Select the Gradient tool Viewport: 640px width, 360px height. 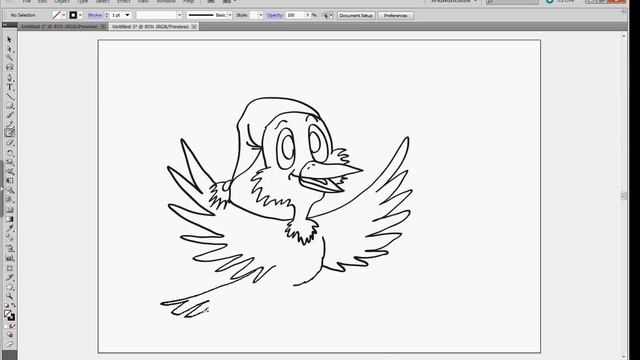point(9,219)
